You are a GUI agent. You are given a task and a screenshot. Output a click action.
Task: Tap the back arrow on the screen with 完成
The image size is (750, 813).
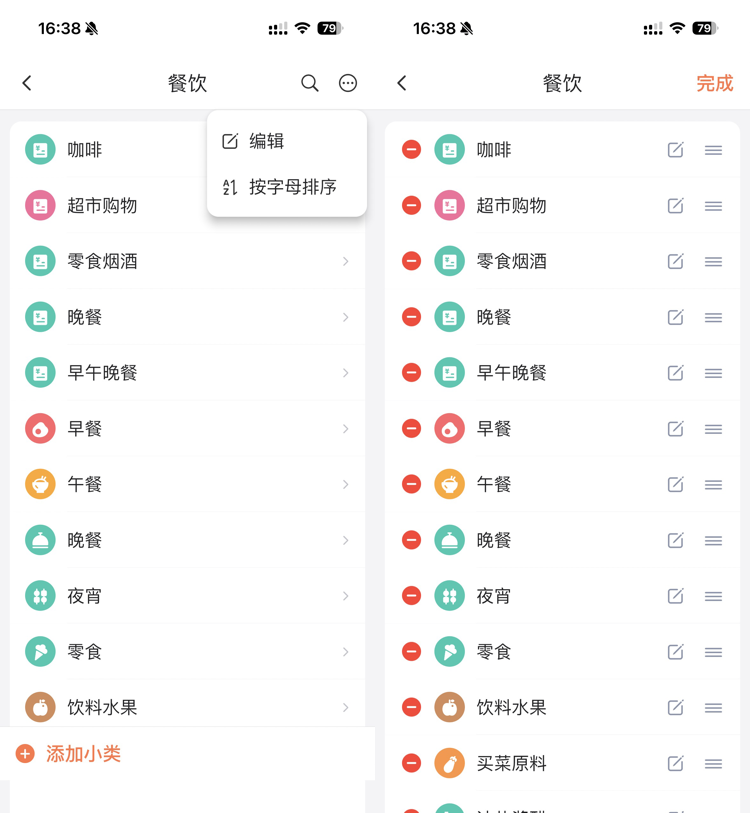pyautogui.click(x=402, y=83)
